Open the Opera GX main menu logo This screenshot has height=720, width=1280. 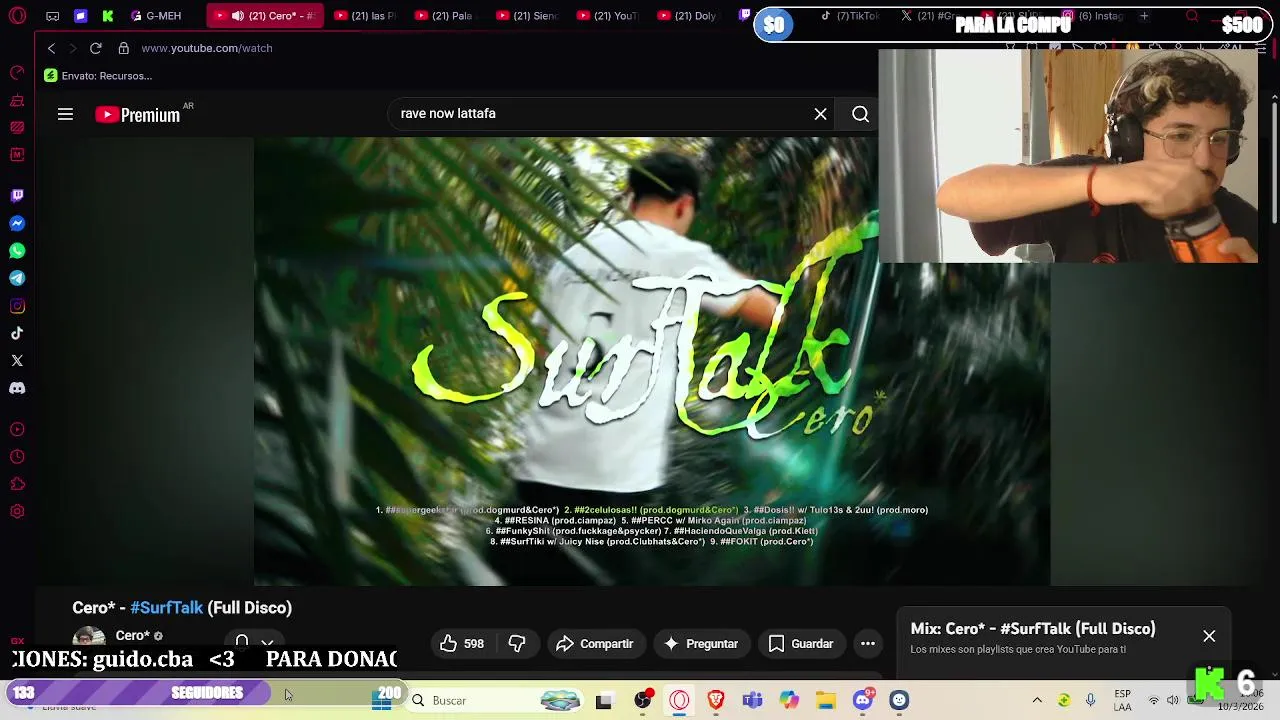17,16
